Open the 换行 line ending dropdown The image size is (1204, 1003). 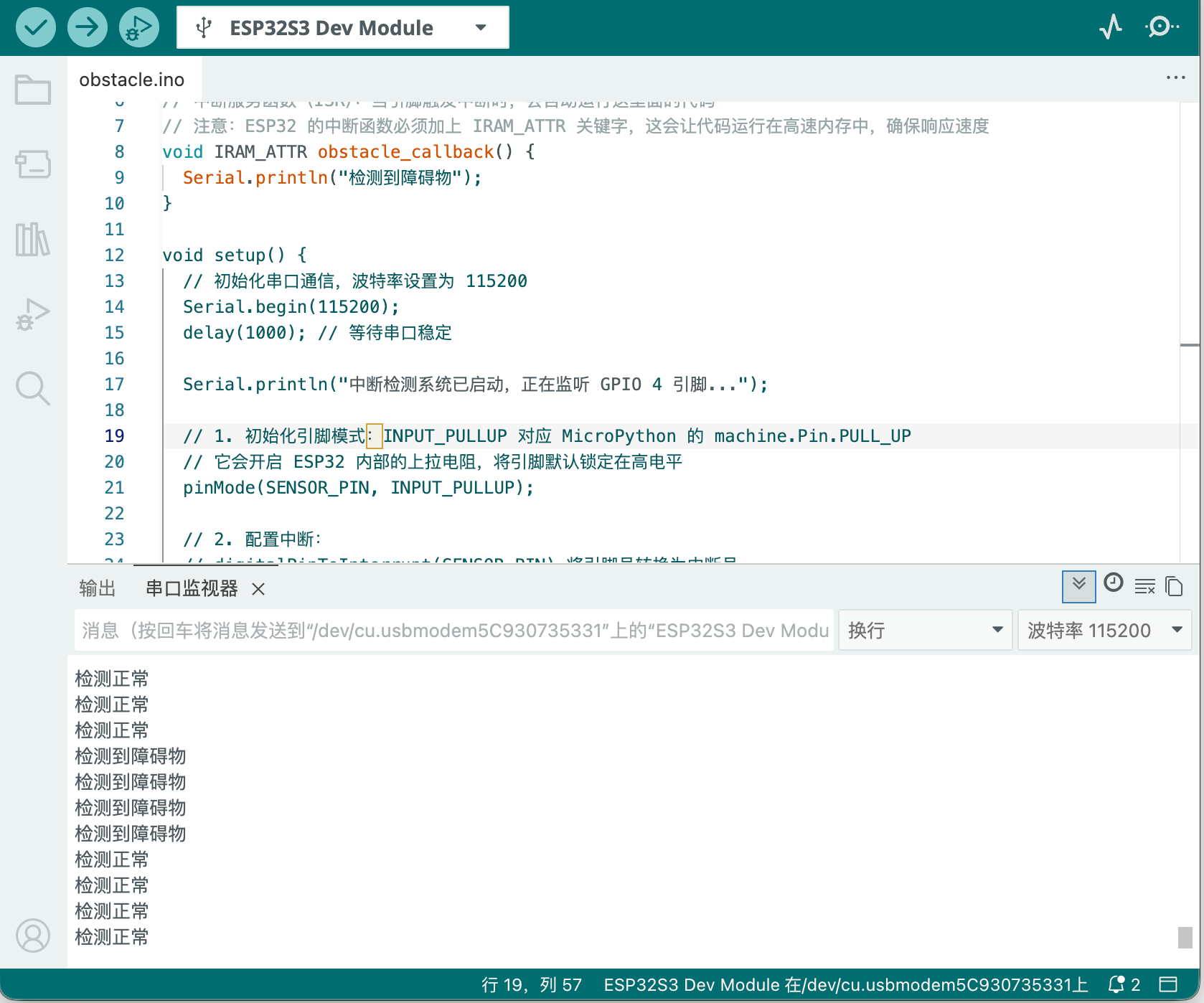(926, 630)
